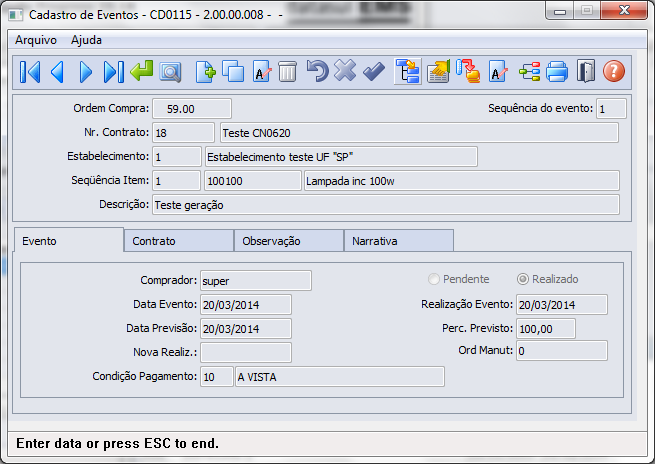
Task: Click the printer icon
Action: [x=557, y=72]
